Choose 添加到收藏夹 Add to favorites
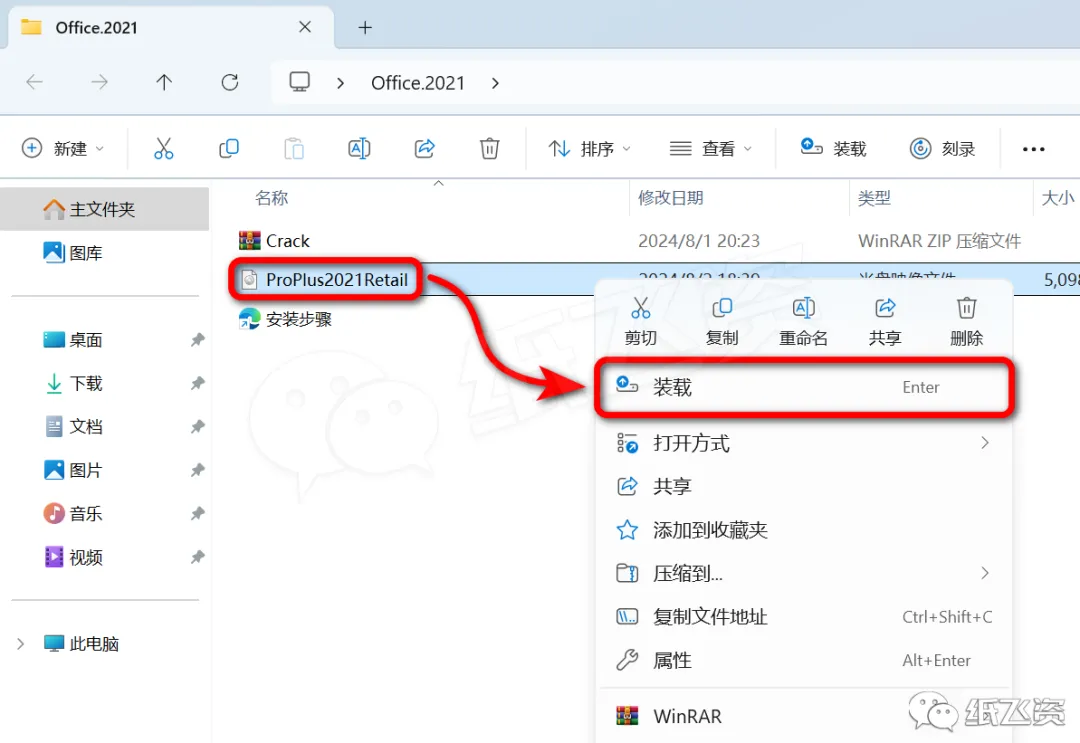 tap(804, 530)
